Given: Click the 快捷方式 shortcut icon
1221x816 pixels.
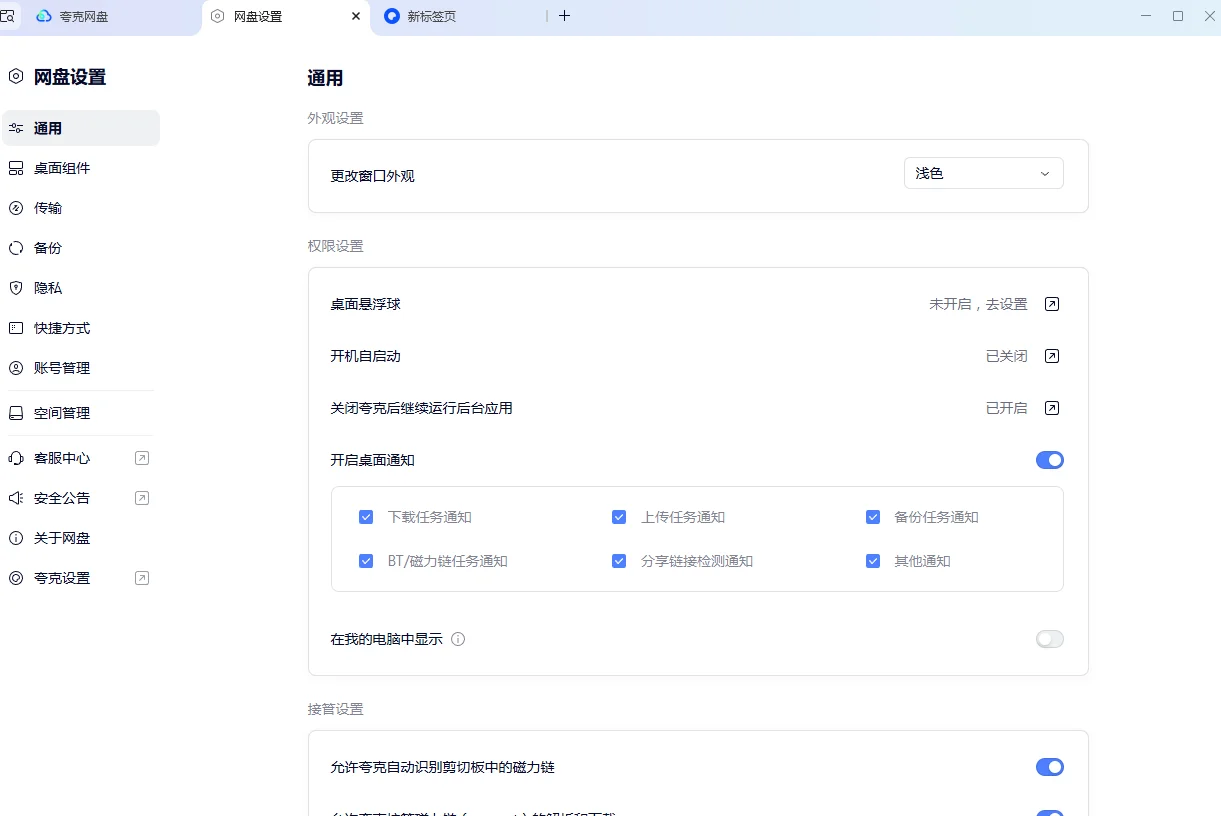Looking at the screenshot, I should (x=16, y=328).
